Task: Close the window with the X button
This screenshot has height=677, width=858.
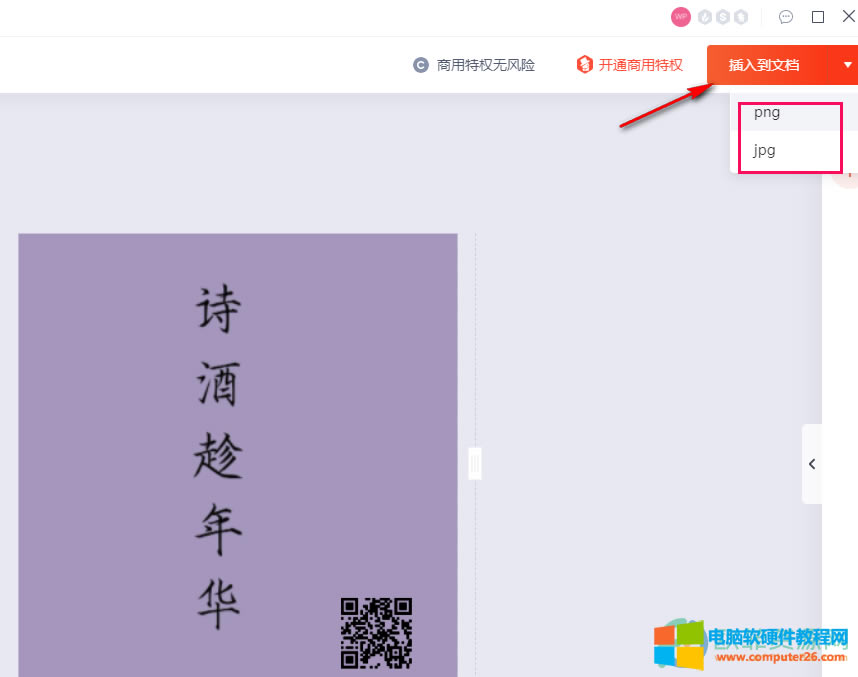Action: (x=848, y=17)
